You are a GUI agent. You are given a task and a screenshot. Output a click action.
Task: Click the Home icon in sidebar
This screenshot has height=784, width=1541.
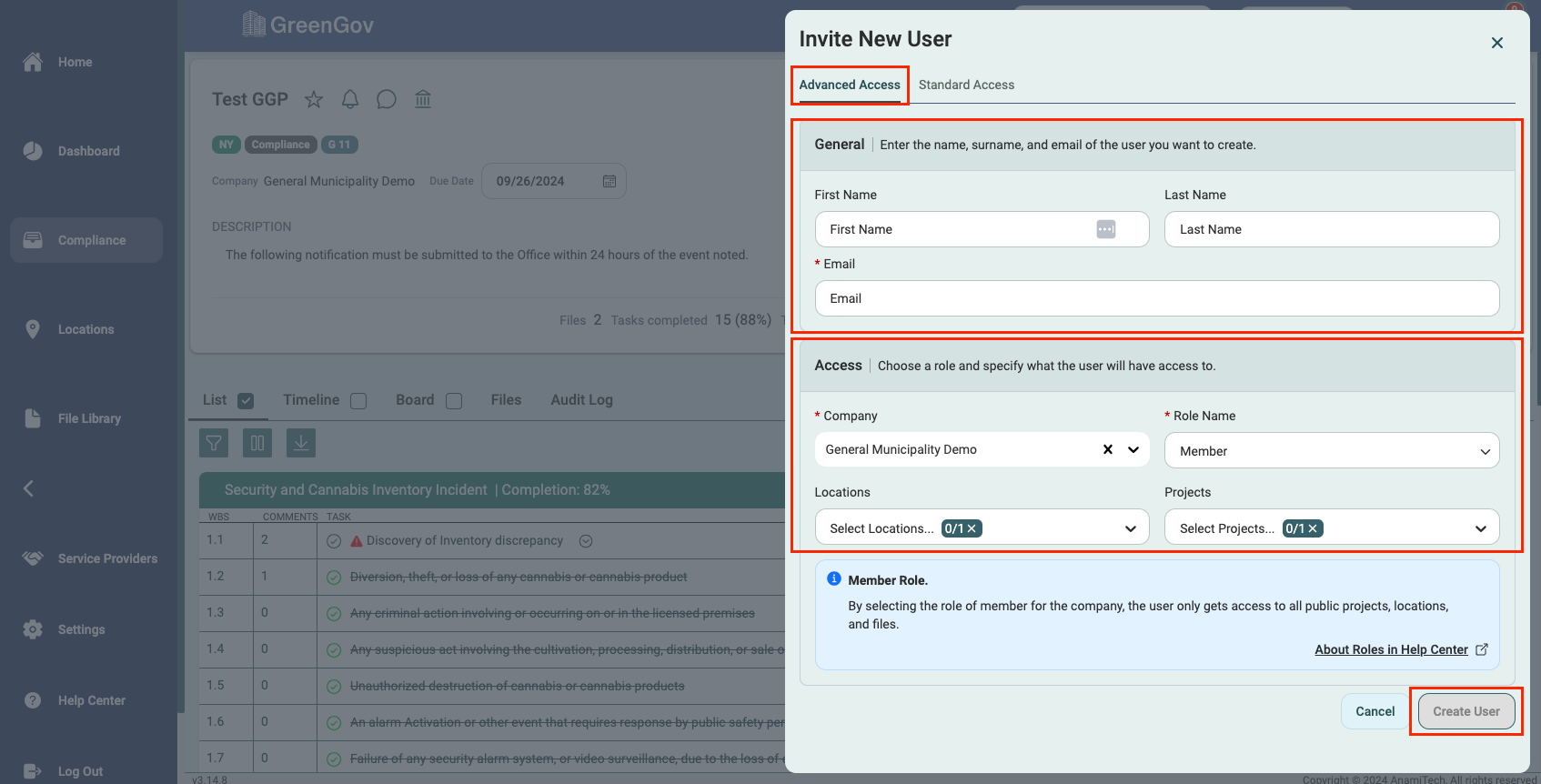click(33, 62)
